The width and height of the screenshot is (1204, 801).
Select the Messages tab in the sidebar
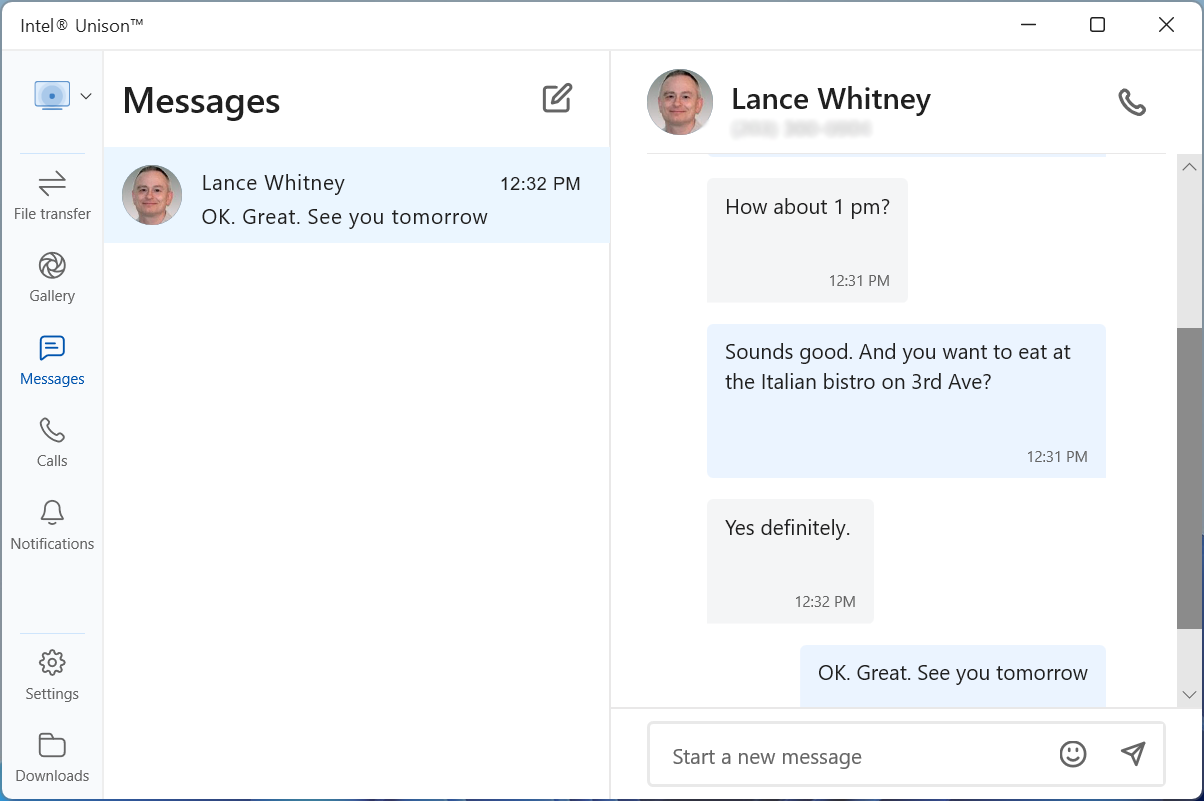52,360
